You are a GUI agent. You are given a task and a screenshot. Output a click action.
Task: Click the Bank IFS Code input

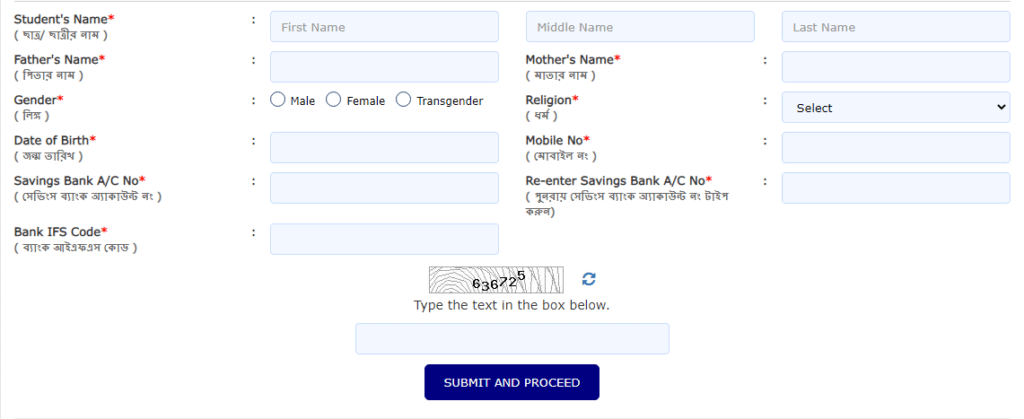tap(384, 239)
